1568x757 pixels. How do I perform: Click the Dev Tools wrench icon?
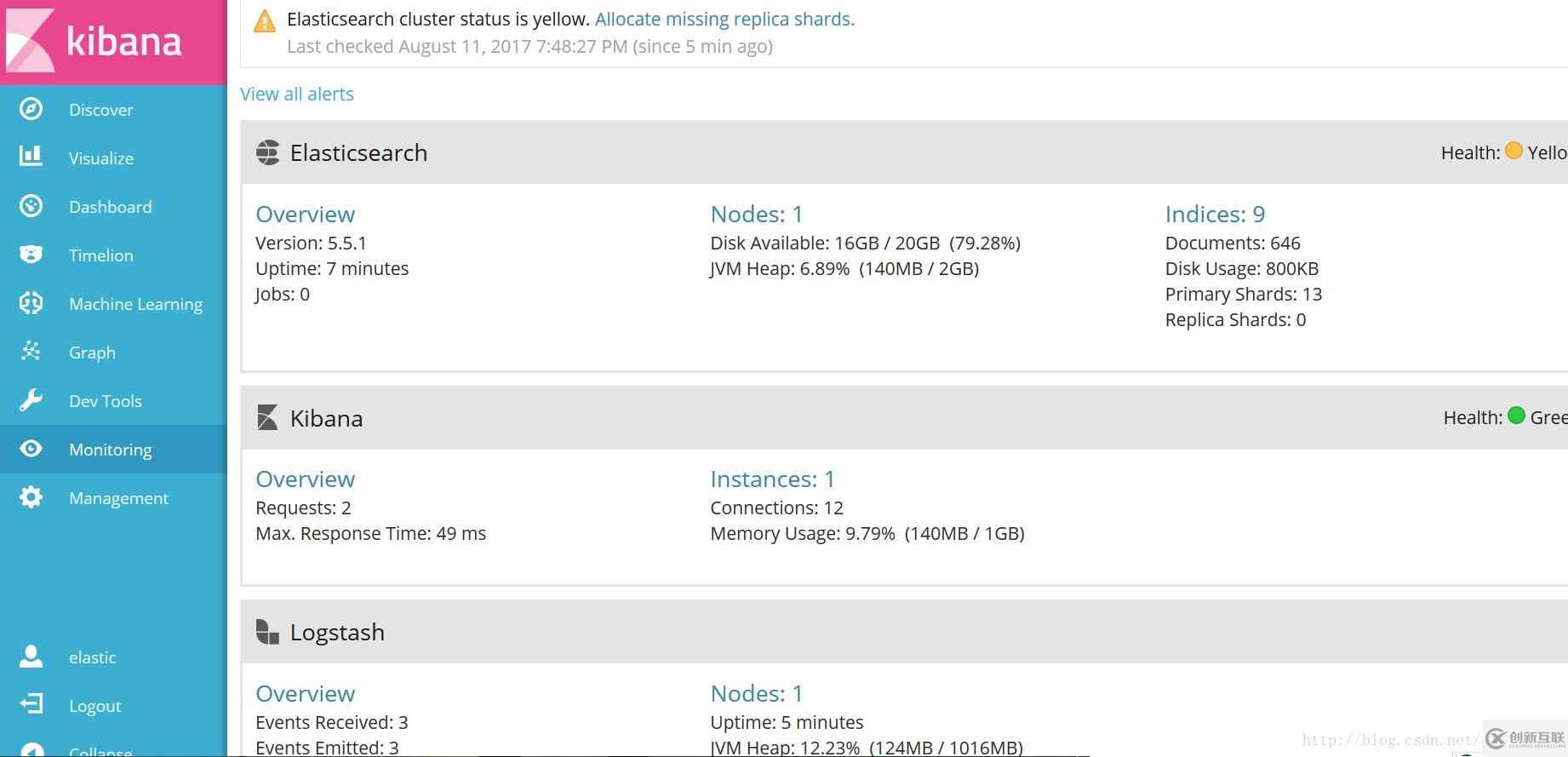31,400
